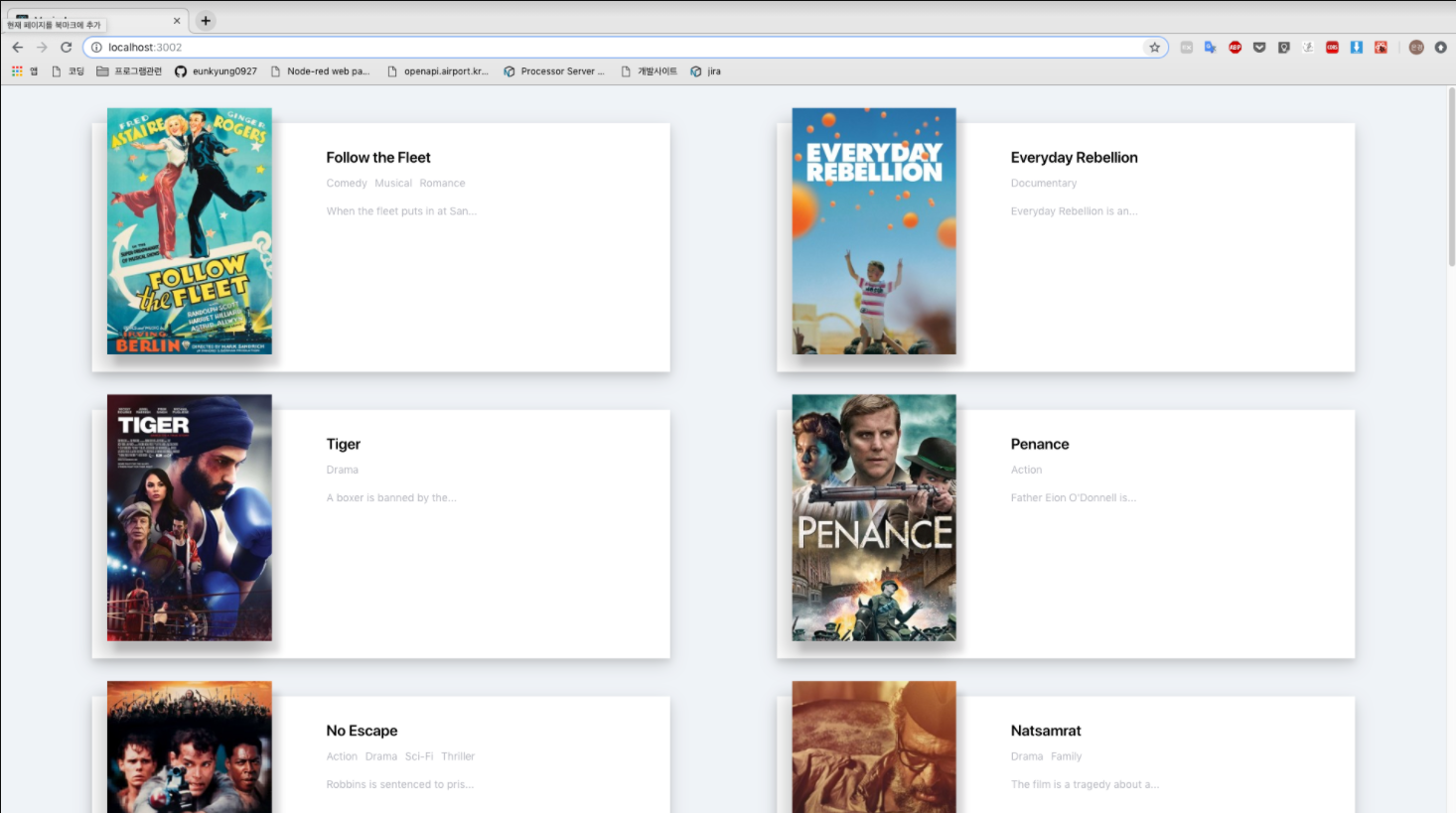1456x813 pixels.
Task: Select the Penance movie title
Action: (x=1040, y=444)
